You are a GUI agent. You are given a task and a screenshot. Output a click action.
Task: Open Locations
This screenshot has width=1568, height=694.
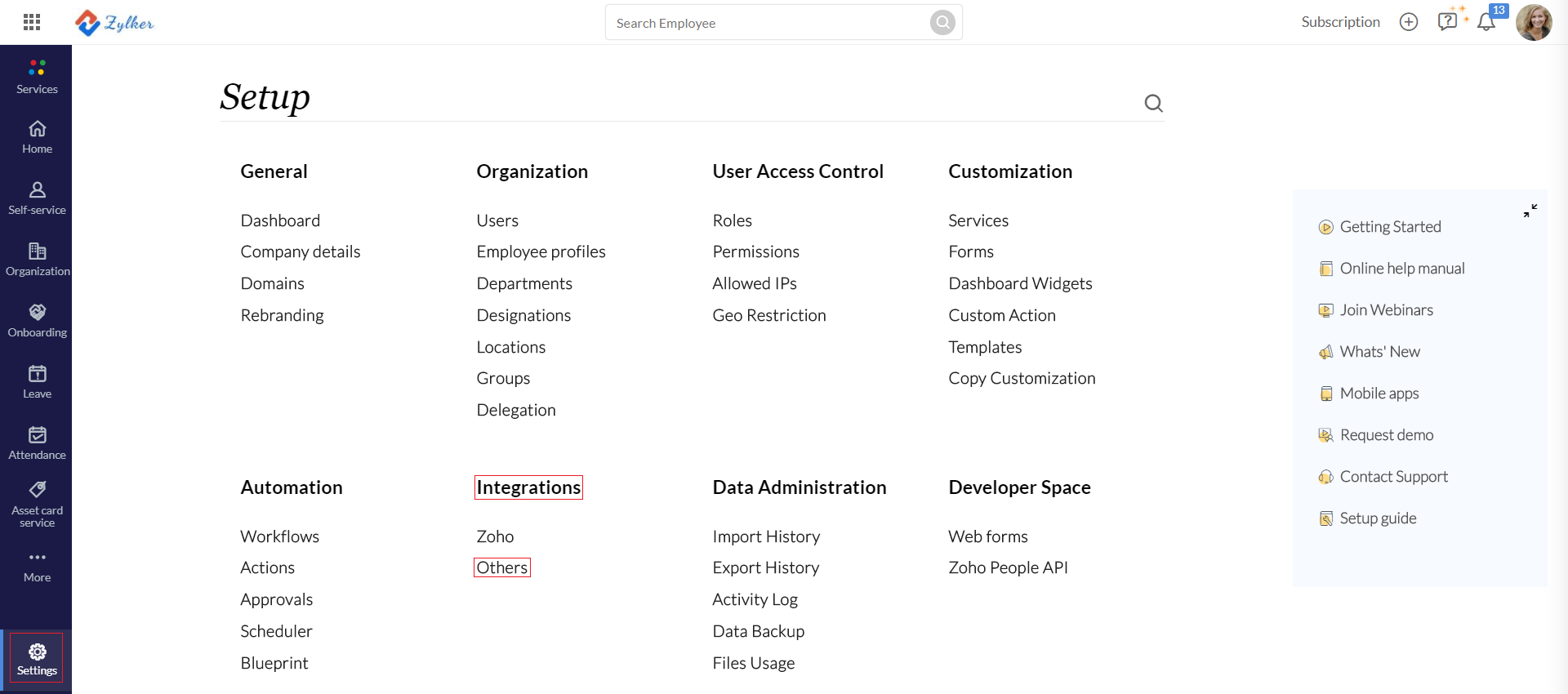[510, 347]
